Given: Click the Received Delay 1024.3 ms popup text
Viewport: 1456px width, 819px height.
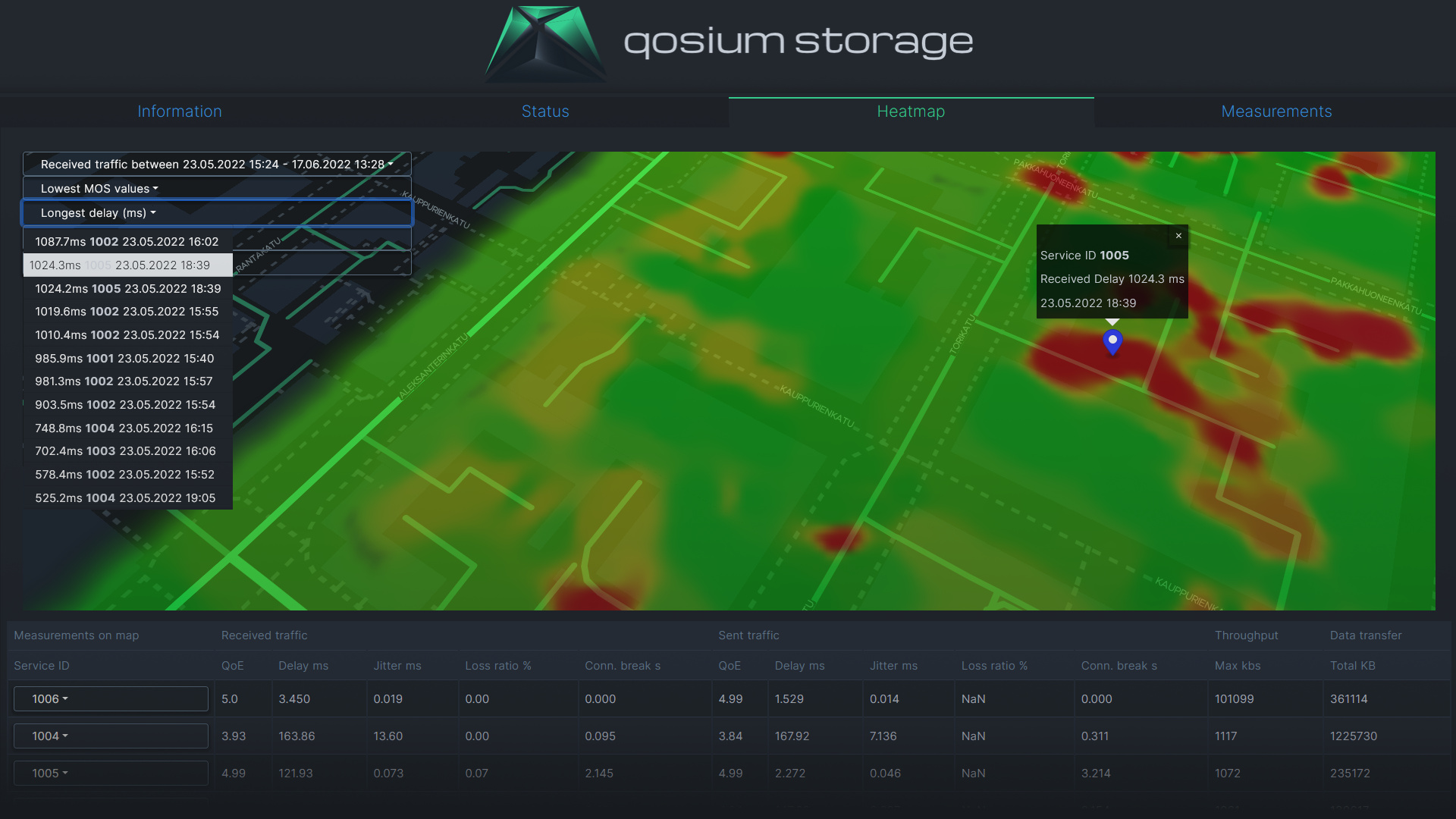Looking at the screenshot, I should (1112, 279).
